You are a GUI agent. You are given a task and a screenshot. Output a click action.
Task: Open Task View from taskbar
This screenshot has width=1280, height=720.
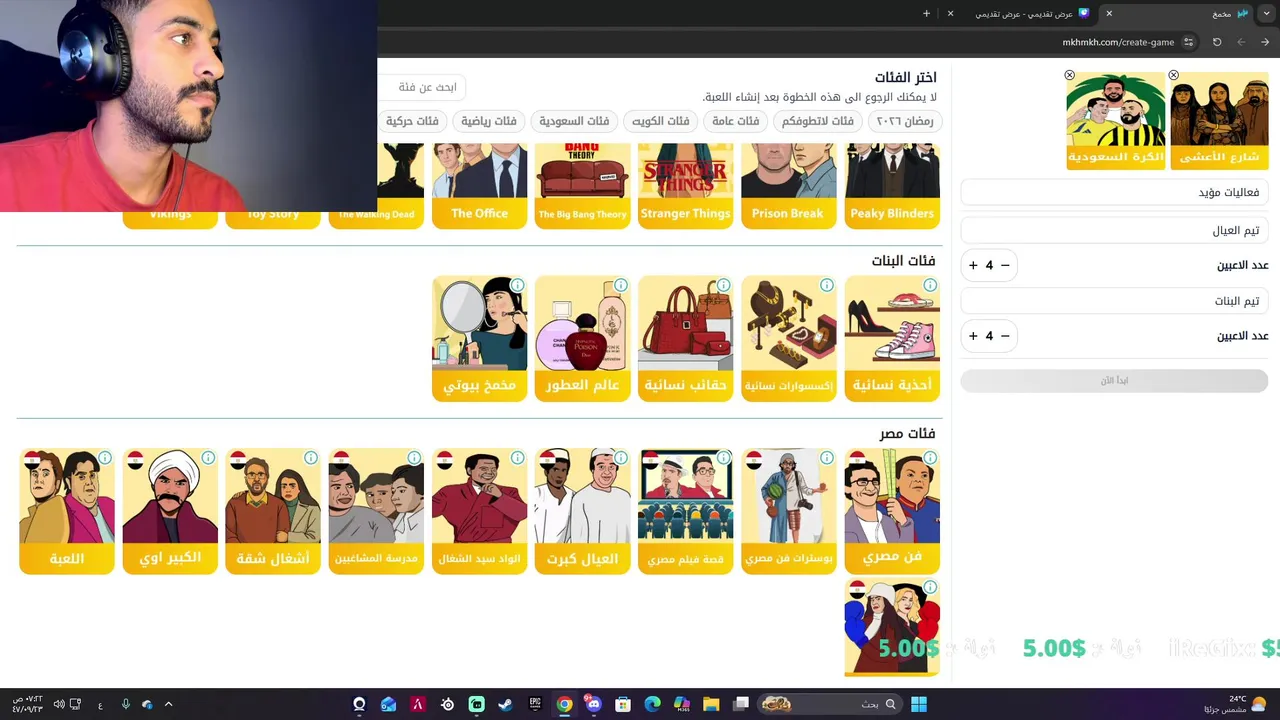click(x=741, y=704)
